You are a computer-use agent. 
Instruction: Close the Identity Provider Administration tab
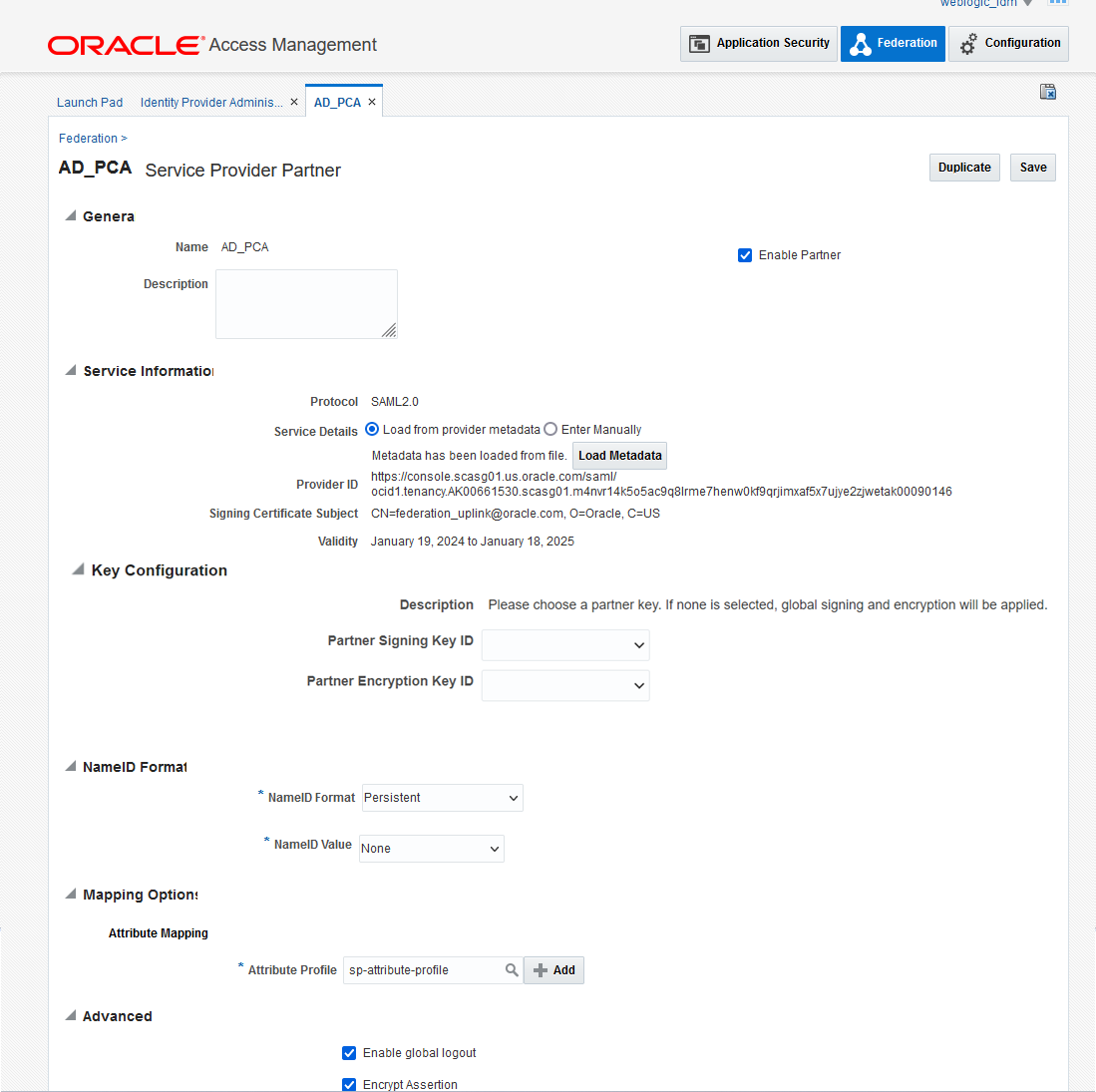pyautogui.click(x=294, y=102)
